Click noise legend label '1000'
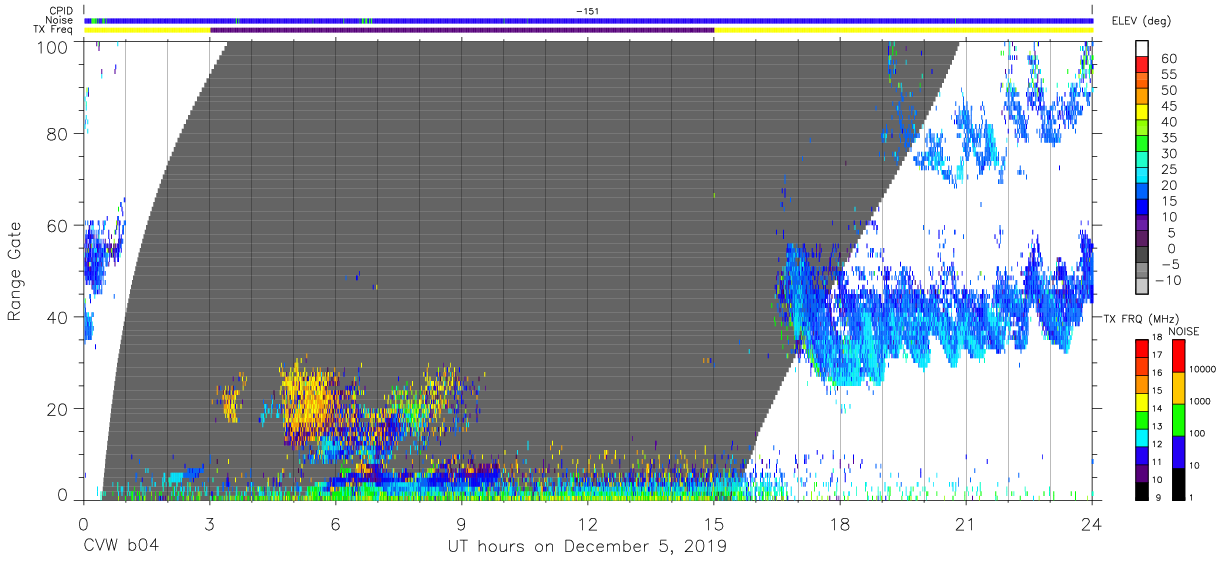Screen dimensions: 1228x567 tap(1201, 402)
